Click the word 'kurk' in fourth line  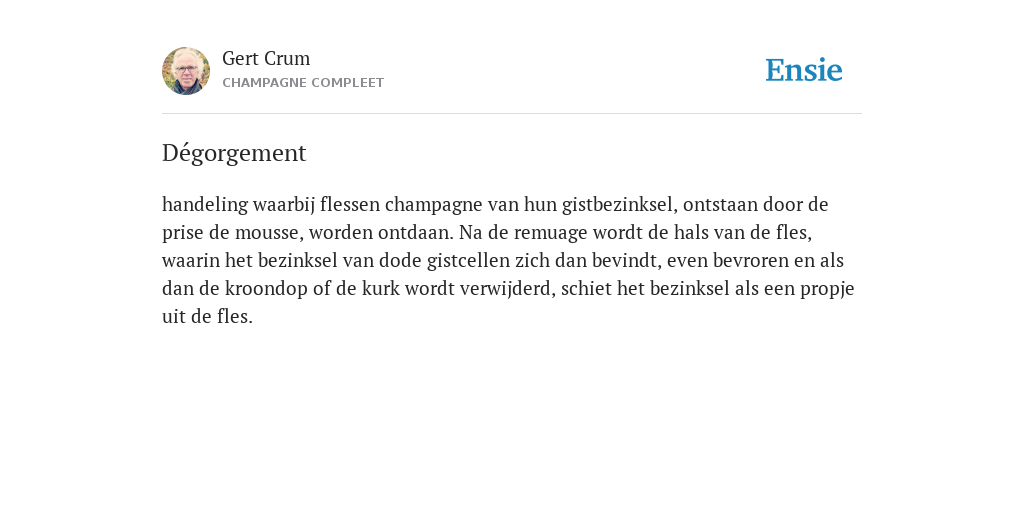click(381, 289)
